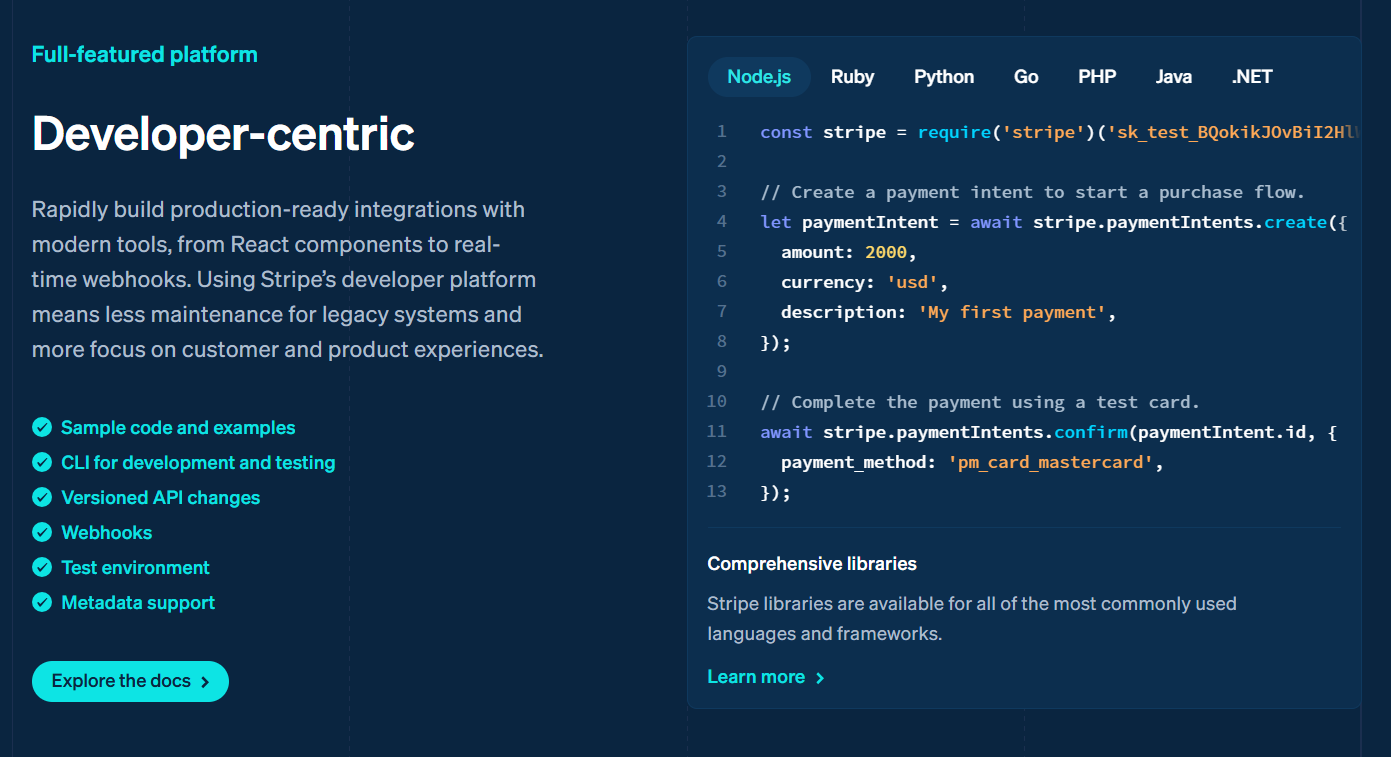Click the Metadata support list item text

138,603
